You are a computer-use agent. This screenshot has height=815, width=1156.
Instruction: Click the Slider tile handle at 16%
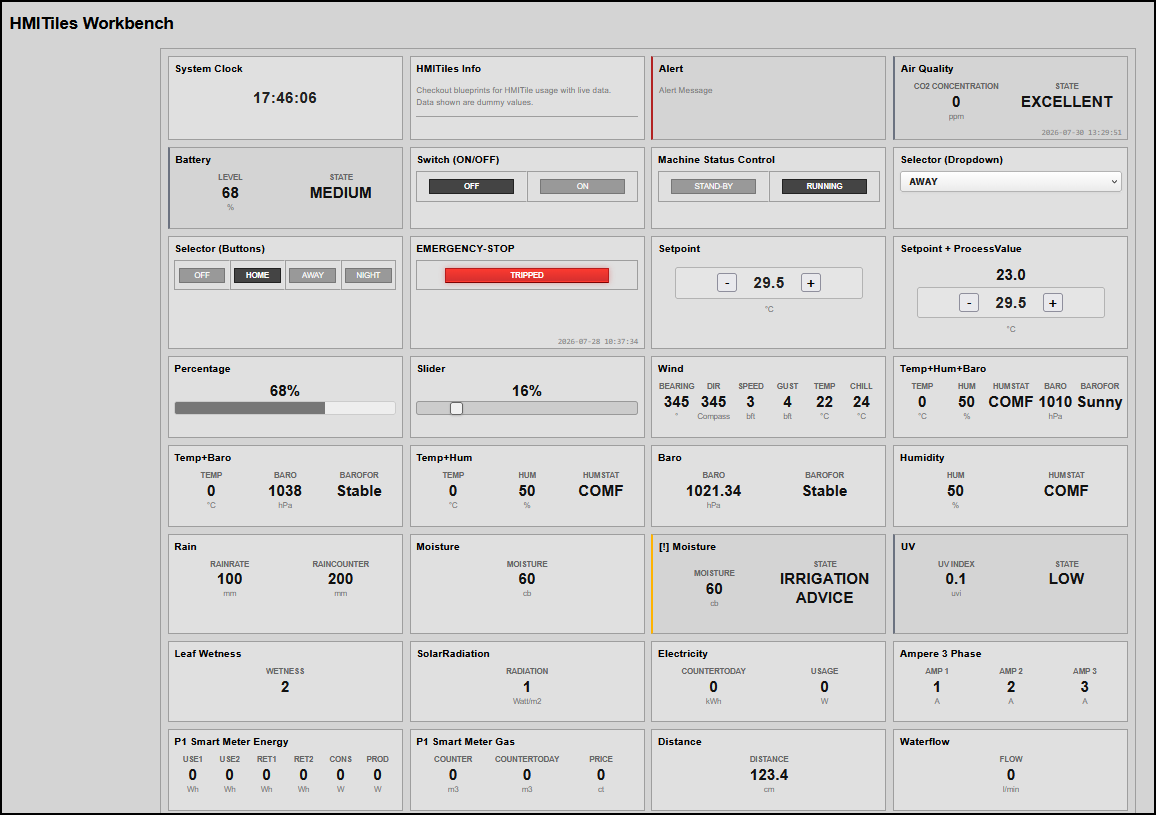tap(456, 408)
